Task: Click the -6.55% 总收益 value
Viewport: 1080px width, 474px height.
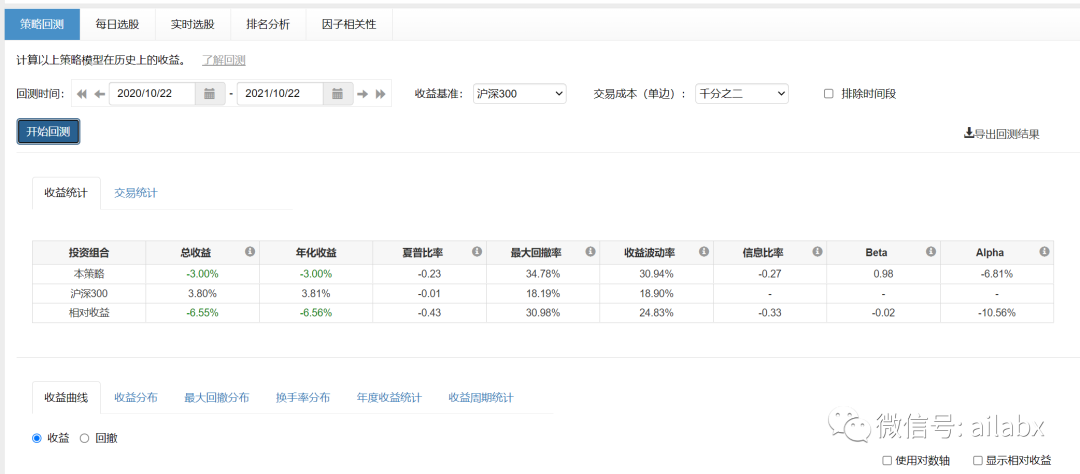Action: click(202, 312)
